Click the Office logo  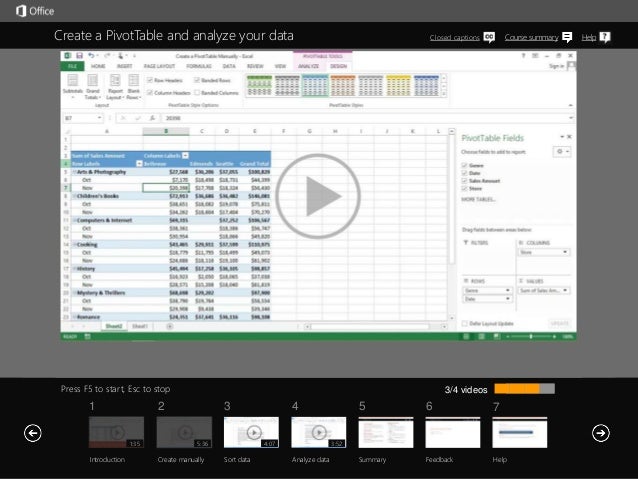[35, 11]
